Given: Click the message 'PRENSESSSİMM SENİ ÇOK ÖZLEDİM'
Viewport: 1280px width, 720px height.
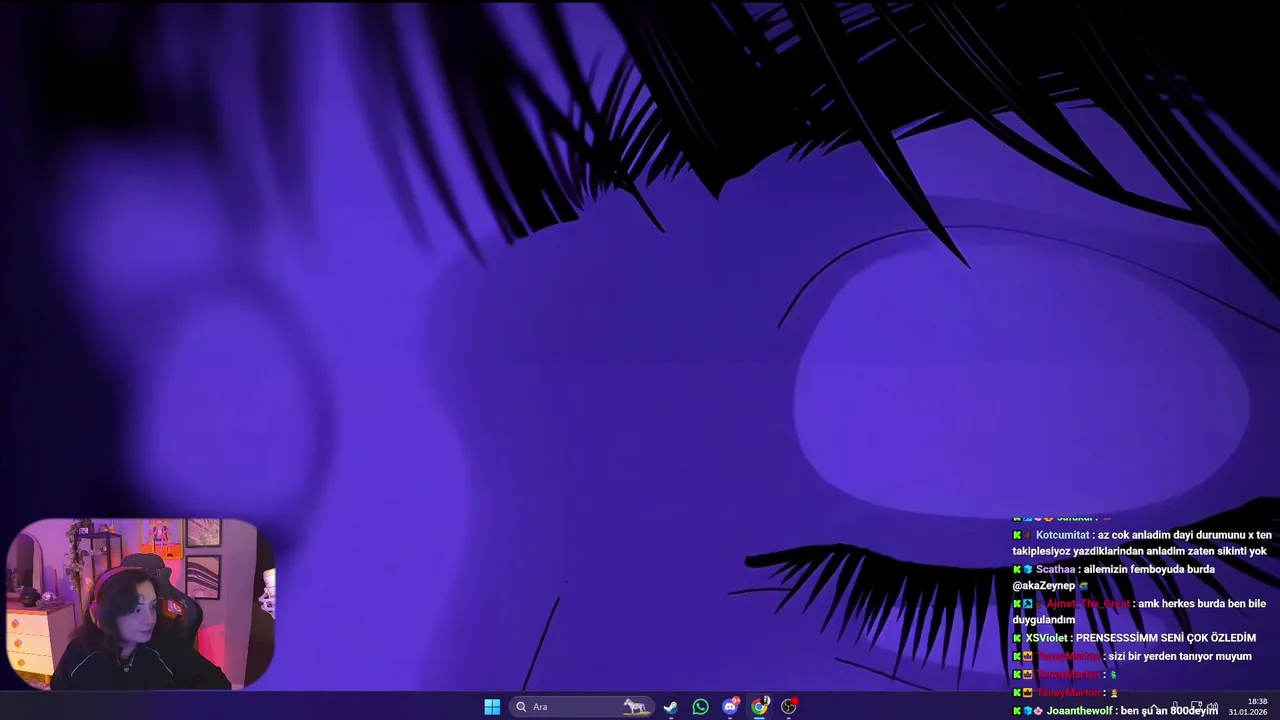Looking at the screenshot, I should coord(1165,638).
